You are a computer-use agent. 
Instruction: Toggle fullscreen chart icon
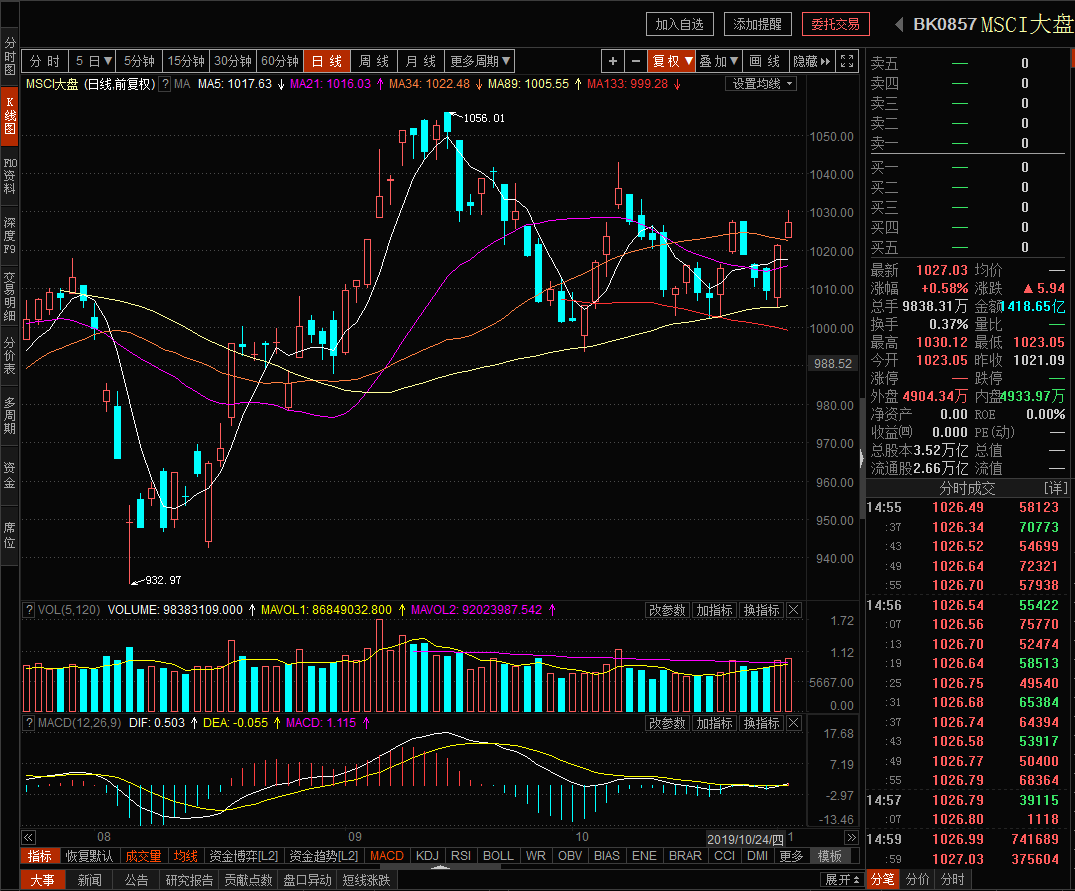coord(847,61)
